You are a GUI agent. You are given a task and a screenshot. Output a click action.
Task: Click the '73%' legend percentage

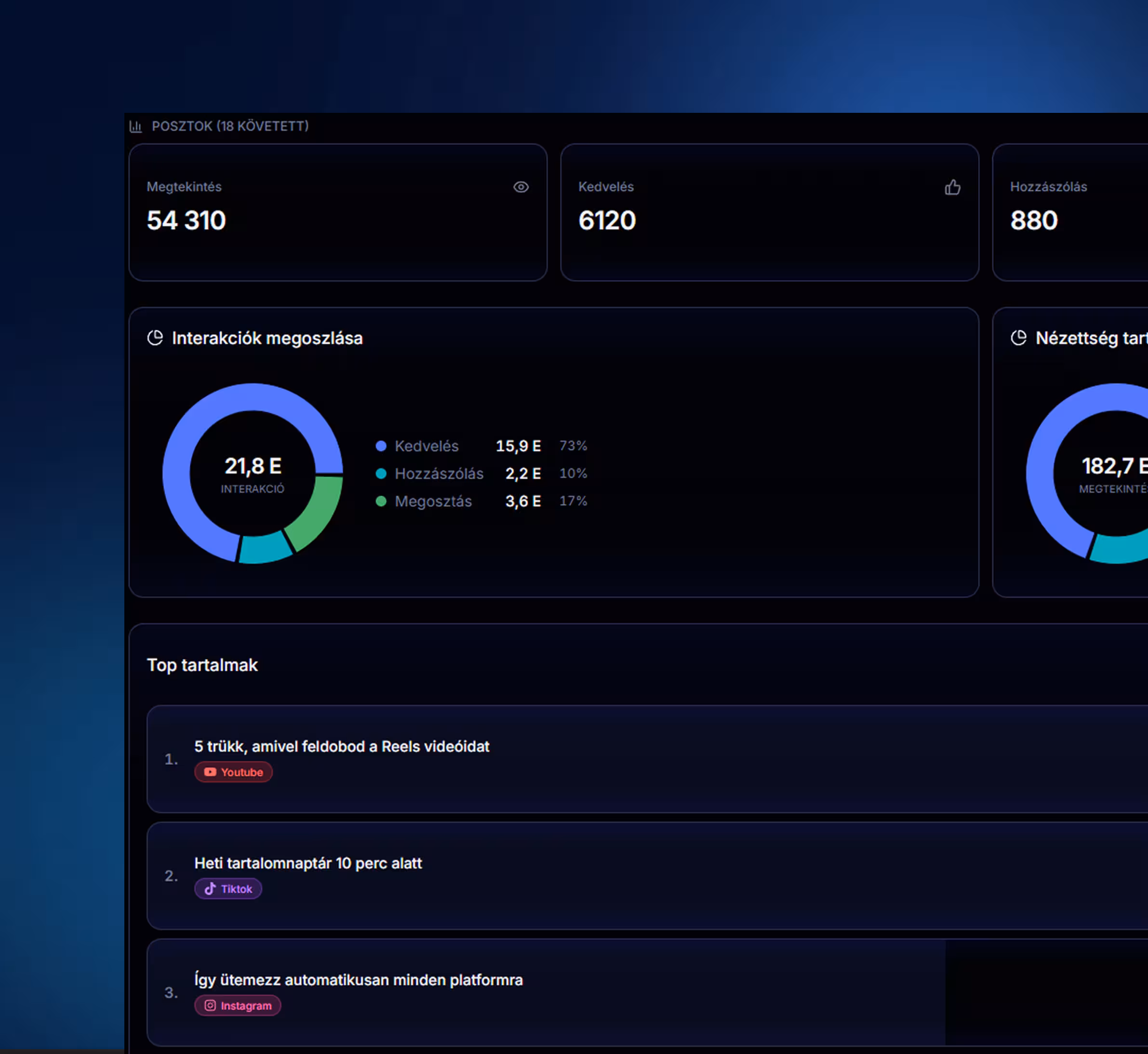click(x=574, y=446)
